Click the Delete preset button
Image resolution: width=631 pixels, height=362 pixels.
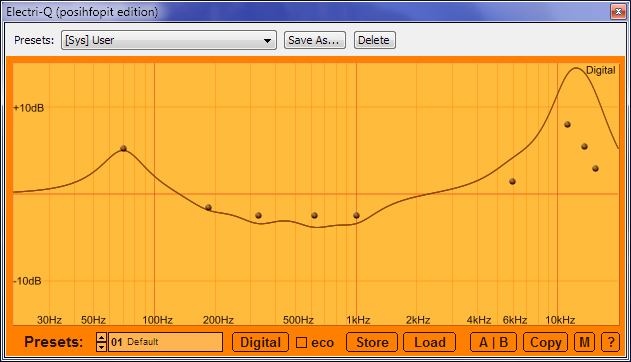pos(375,40)
